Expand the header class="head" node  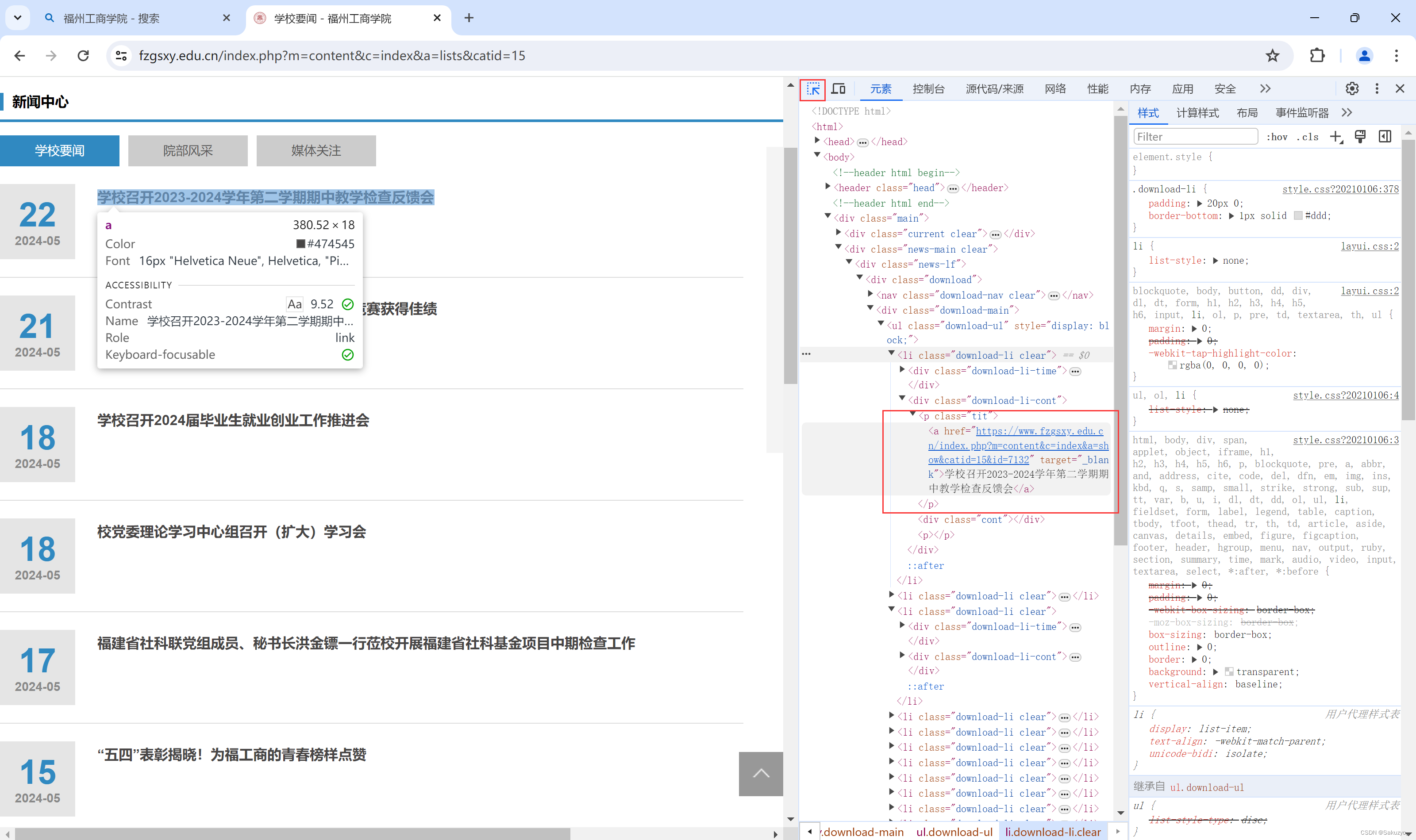[828, 187]
